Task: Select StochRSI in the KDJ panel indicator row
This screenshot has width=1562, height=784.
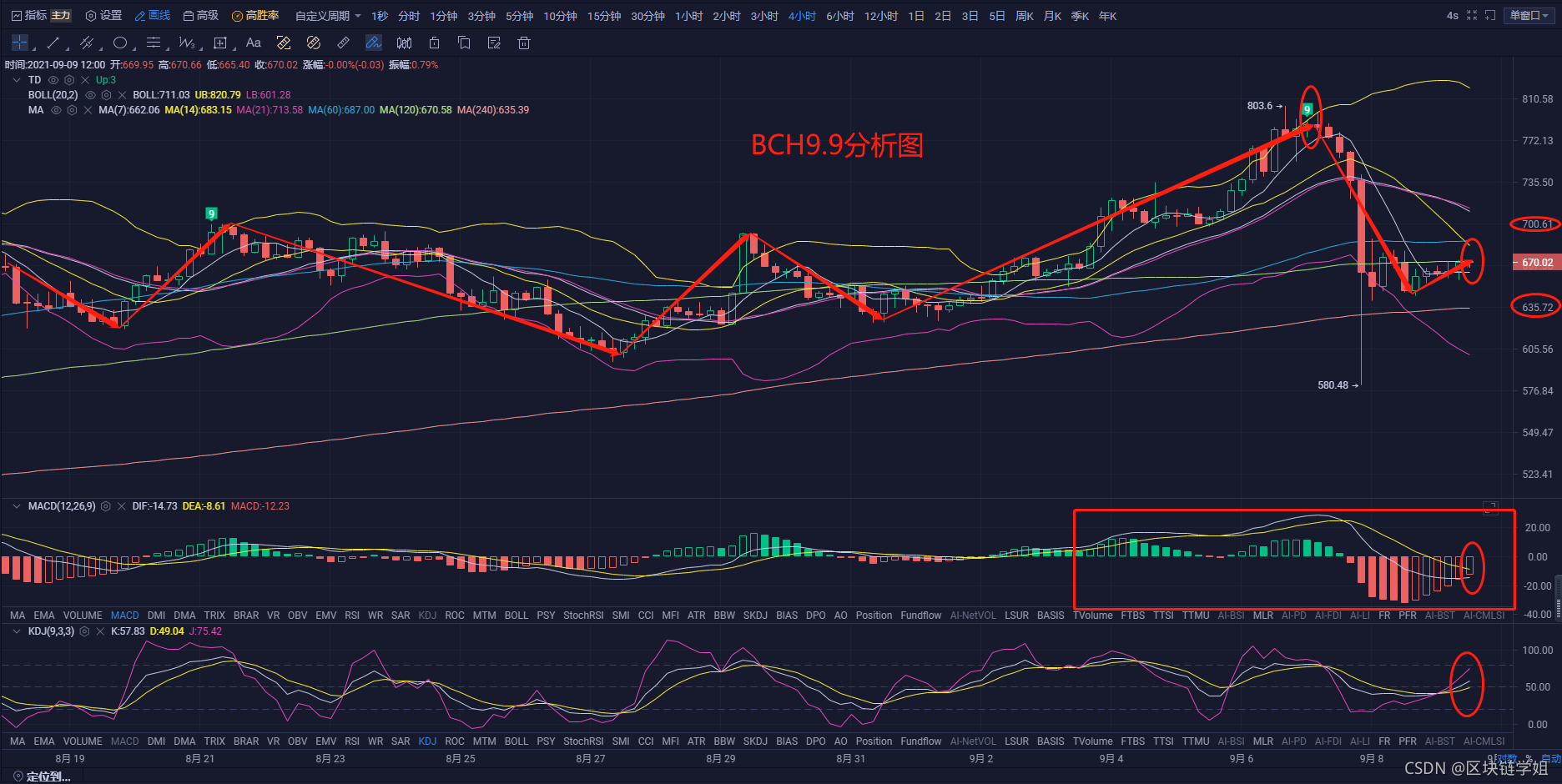Action: point(583,741)
